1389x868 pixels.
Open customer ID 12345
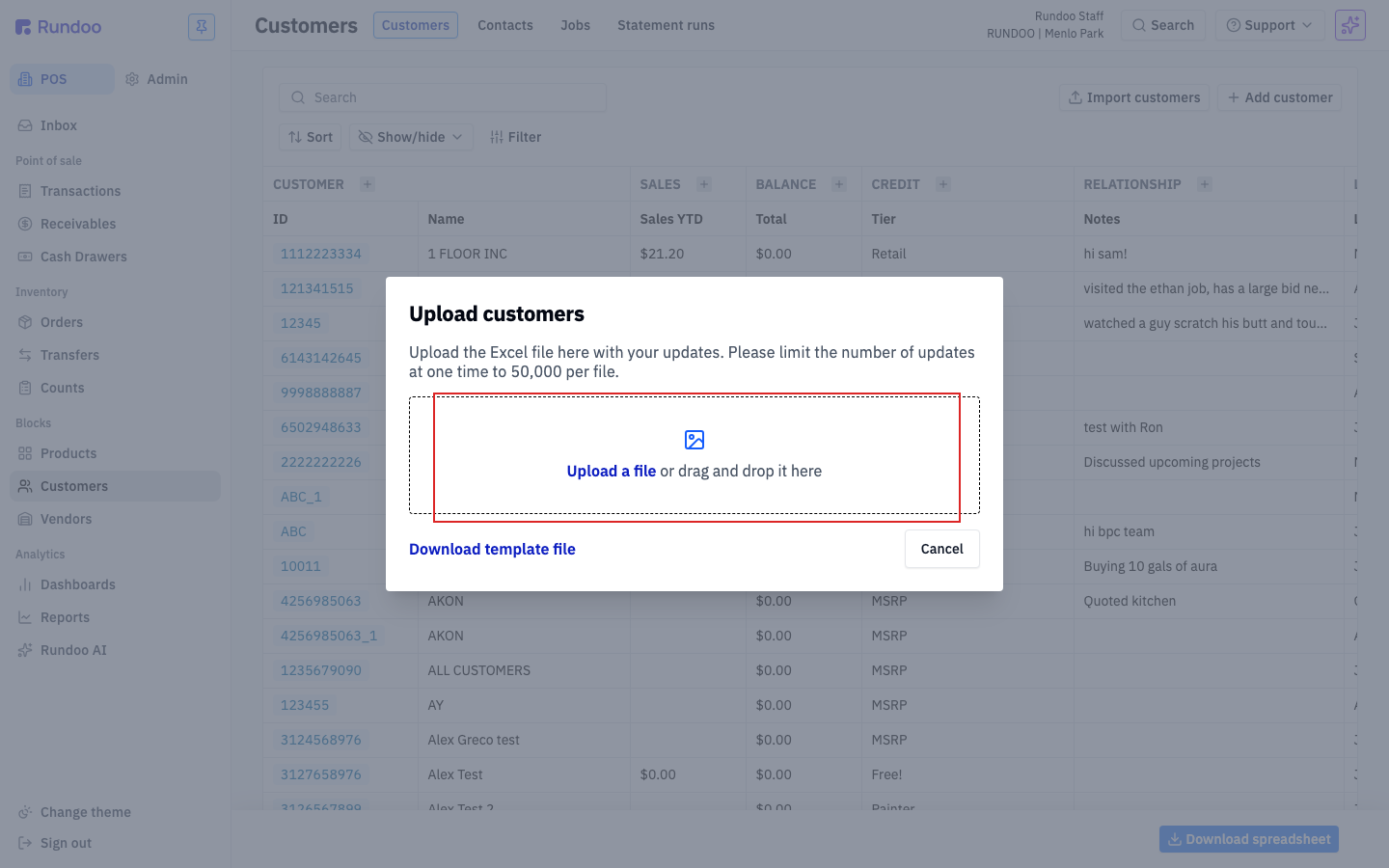point(301,323)
